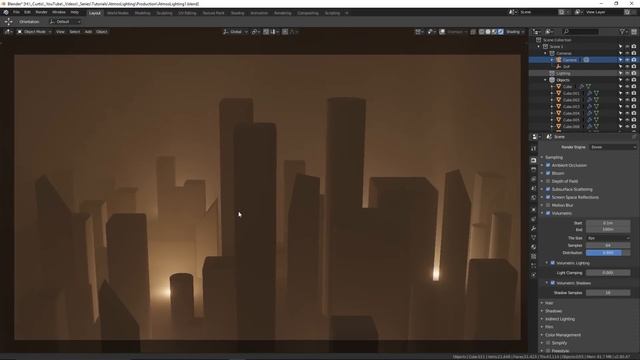Select wireframe viewport shading

pyautogui.click(x=482, y=32)
